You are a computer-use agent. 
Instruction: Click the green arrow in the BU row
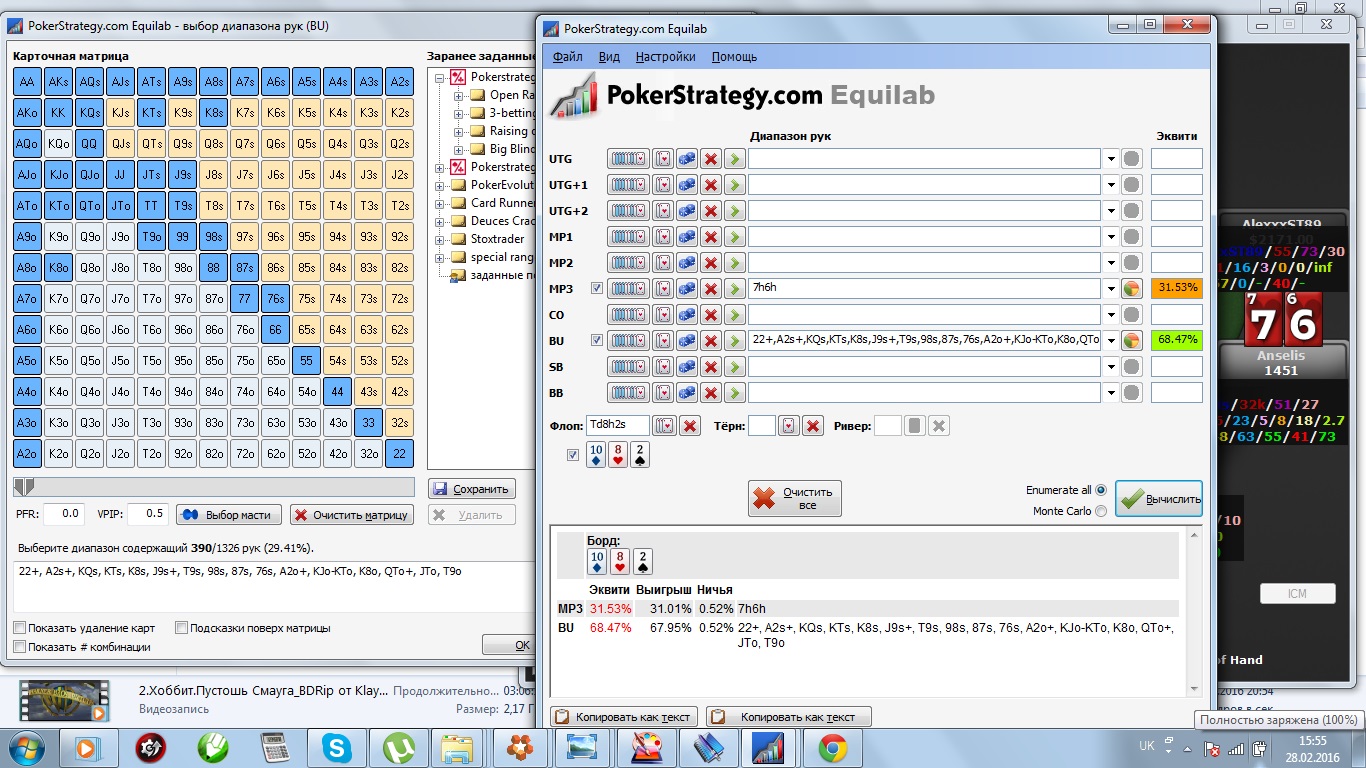734,341
